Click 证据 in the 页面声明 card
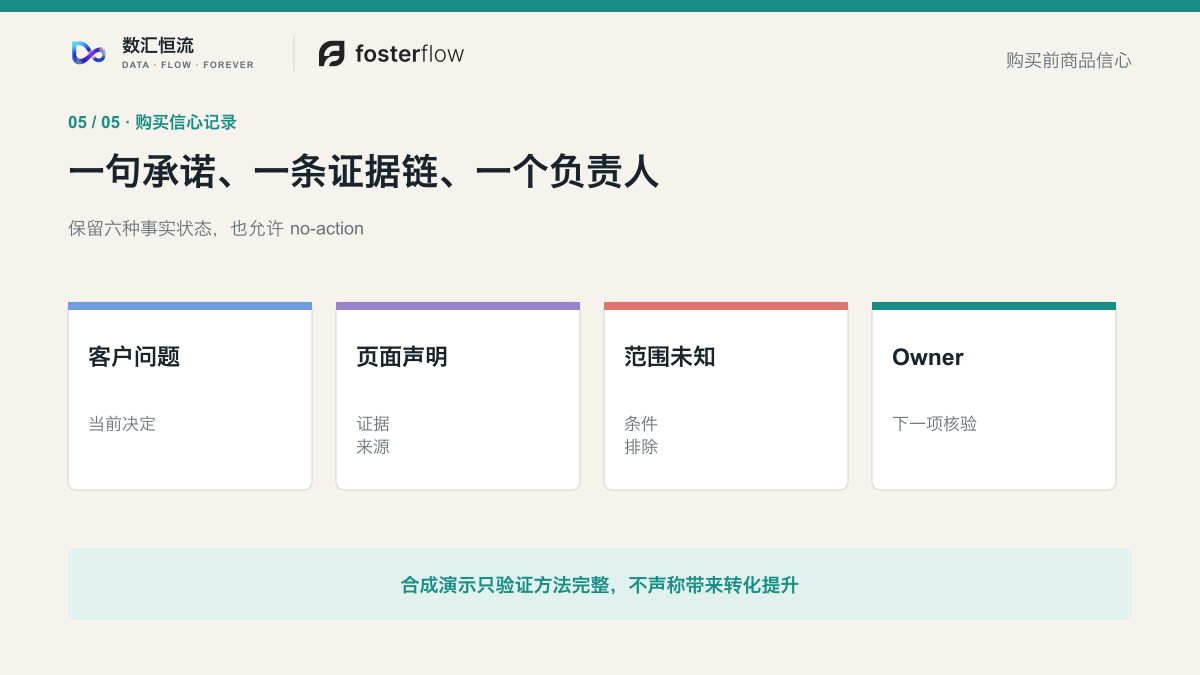Image resolution: width=1200 pixels, height=675 pixels. [x=373, y=423]
